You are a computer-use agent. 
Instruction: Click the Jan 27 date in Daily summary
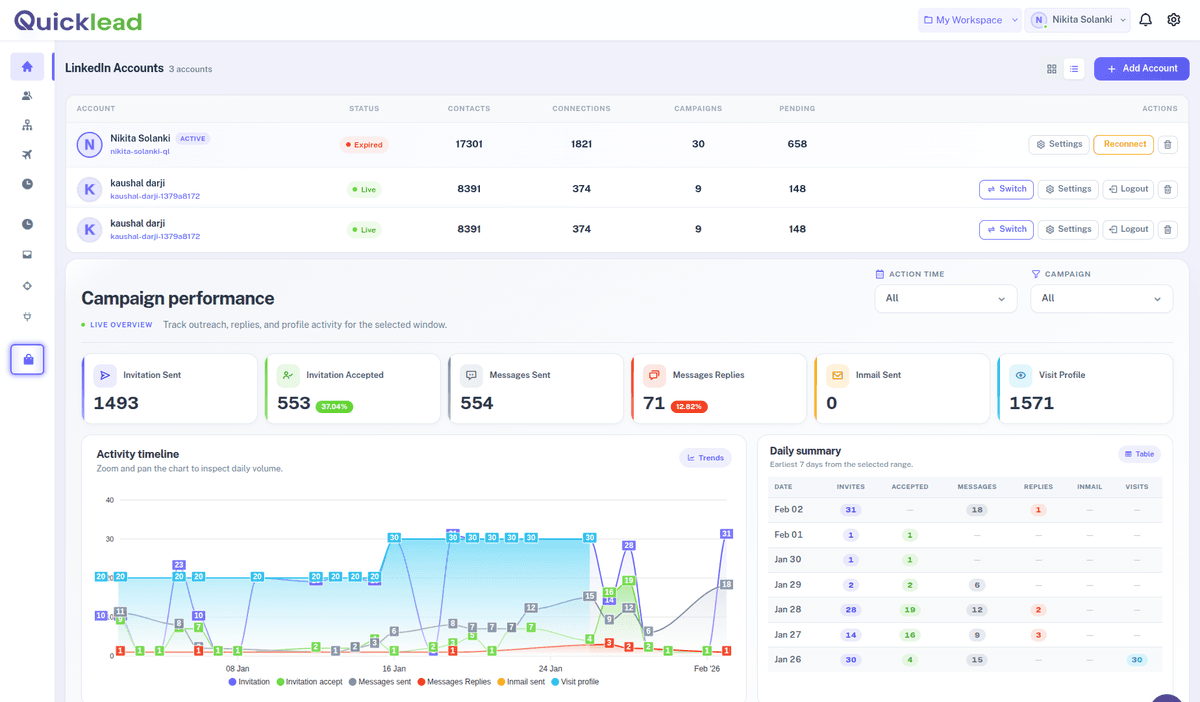pos(788,634)
